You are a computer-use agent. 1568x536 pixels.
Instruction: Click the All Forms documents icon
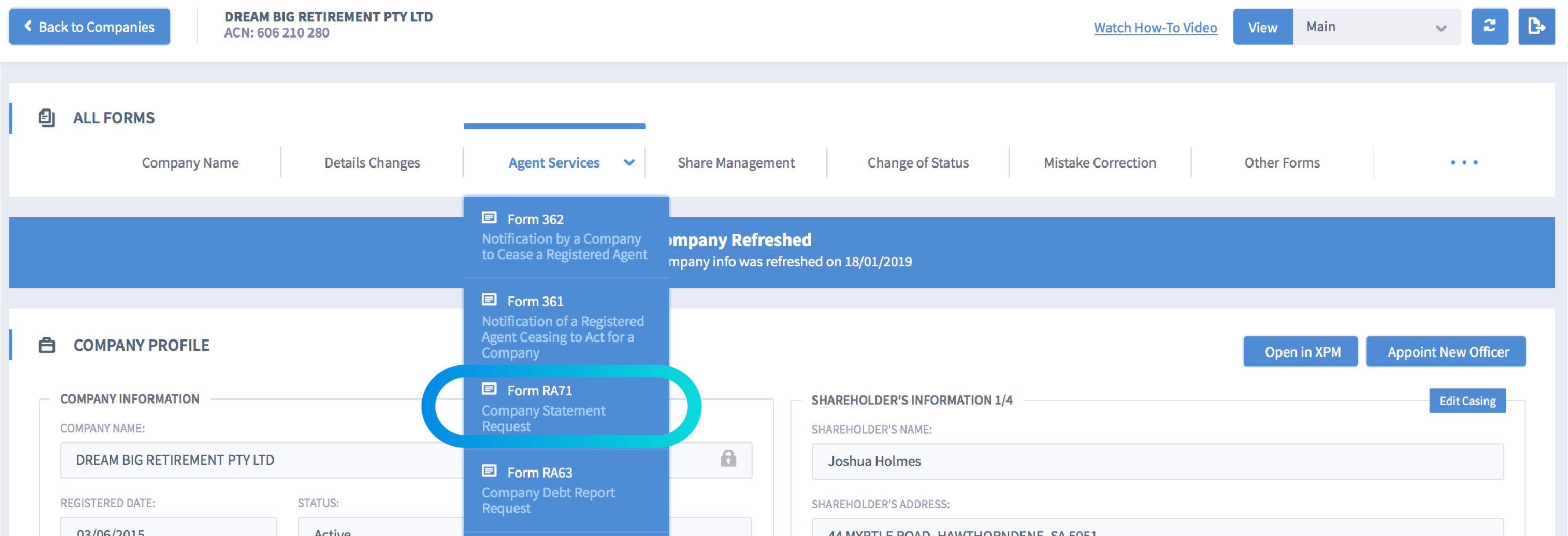[x=47, y=118]
